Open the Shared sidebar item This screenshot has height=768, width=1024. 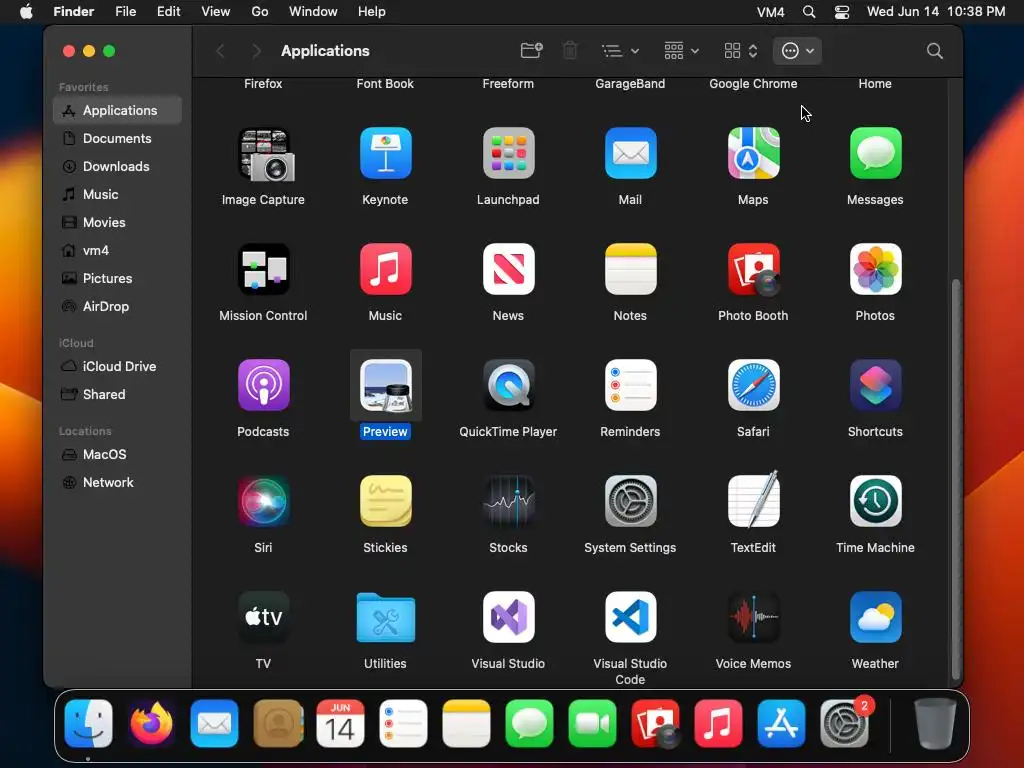click(x=118, y=394)
